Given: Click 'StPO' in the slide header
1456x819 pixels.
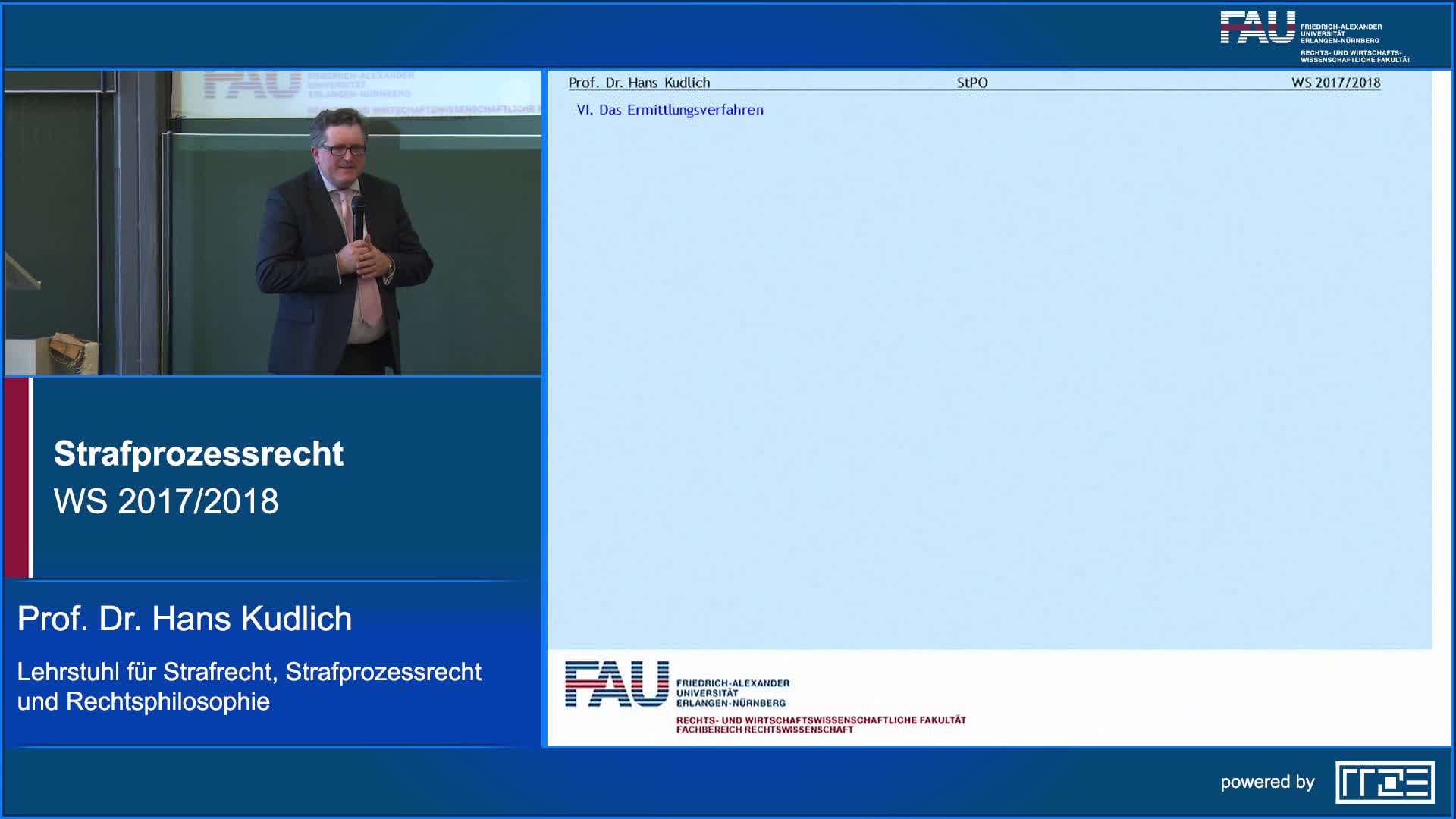Looking at the screenshot, I should click(x=971, y=83).
